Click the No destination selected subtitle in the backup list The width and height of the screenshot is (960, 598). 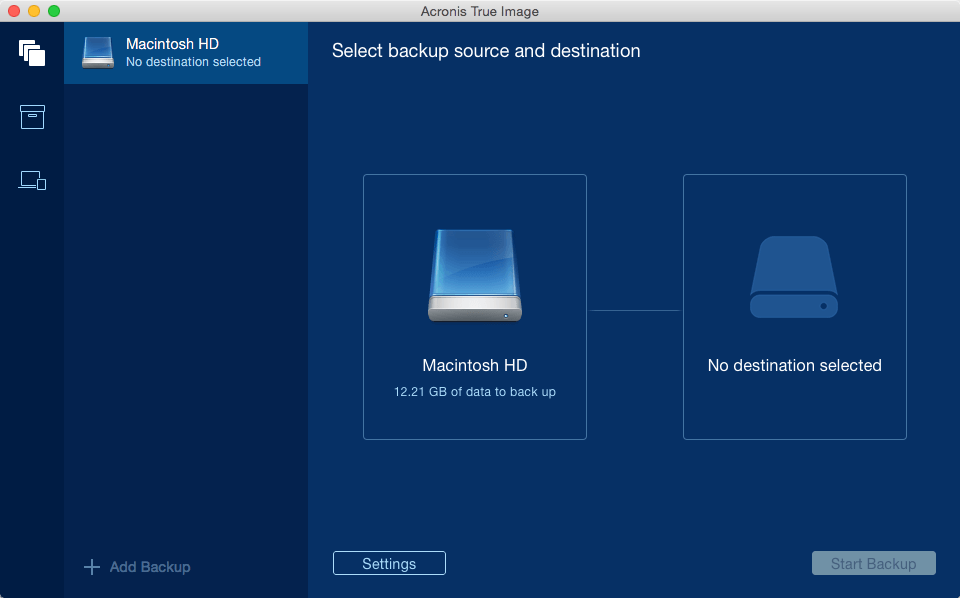click(193, 62)
